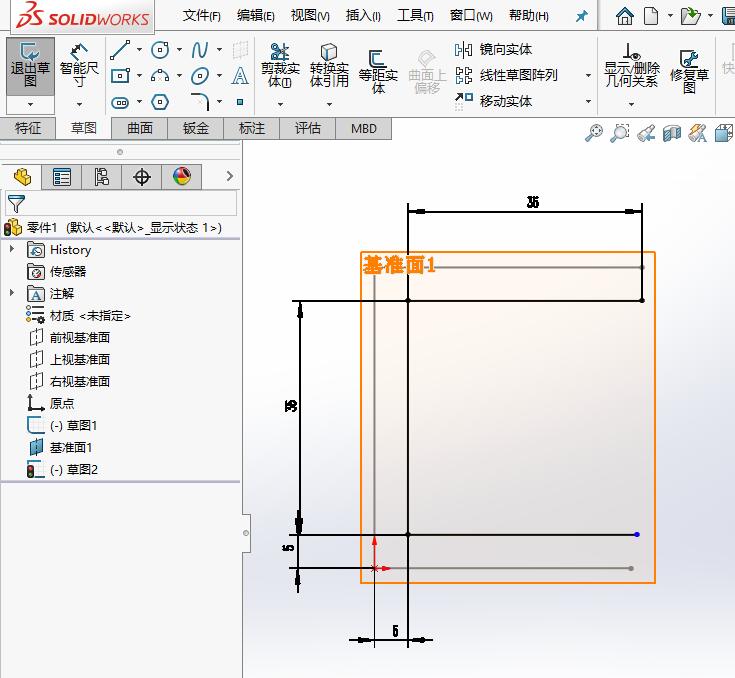The image size is (735, 678).
Task: Open the 视图(V) menu
Action: click(x=310, y=16)
